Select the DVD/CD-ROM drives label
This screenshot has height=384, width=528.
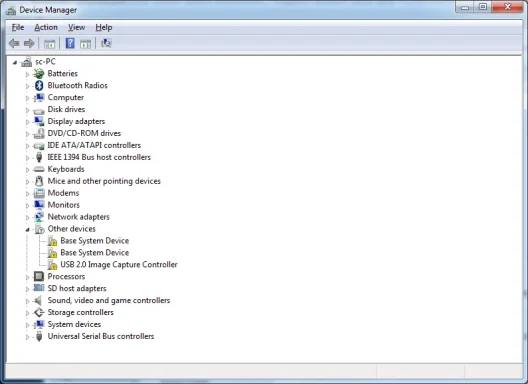(84, 133)
